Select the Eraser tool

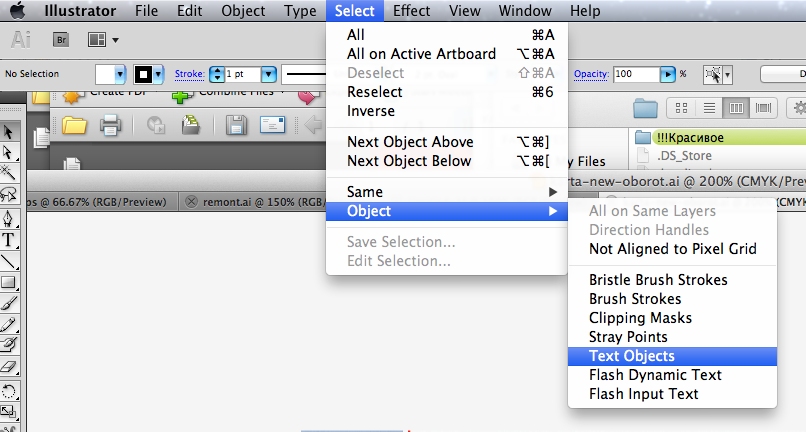[9, 367]
